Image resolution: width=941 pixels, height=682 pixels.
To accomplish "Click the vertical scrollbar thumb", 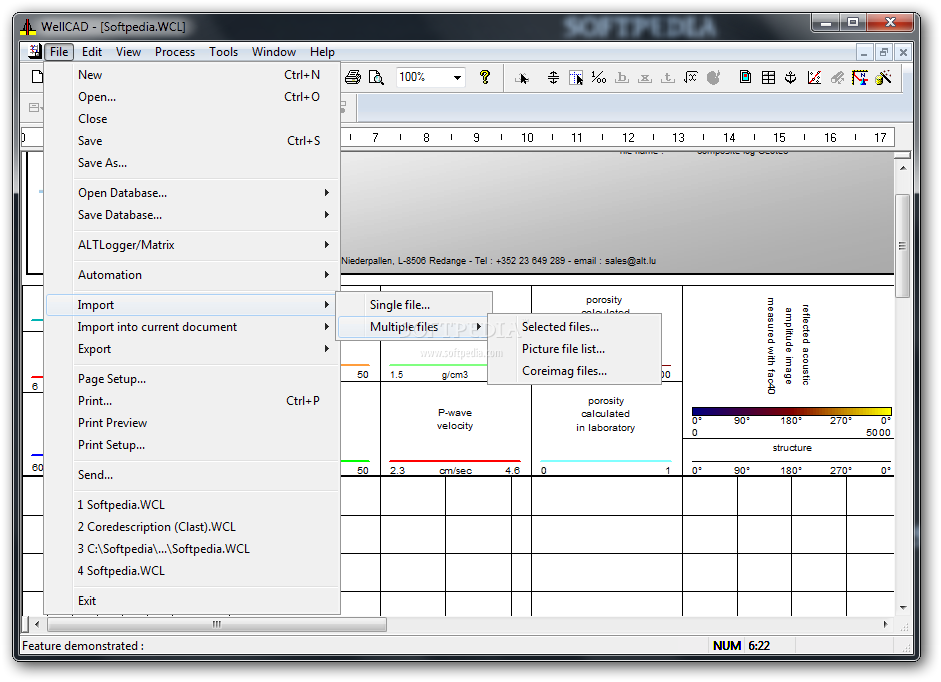I will (x=902, y=246).
